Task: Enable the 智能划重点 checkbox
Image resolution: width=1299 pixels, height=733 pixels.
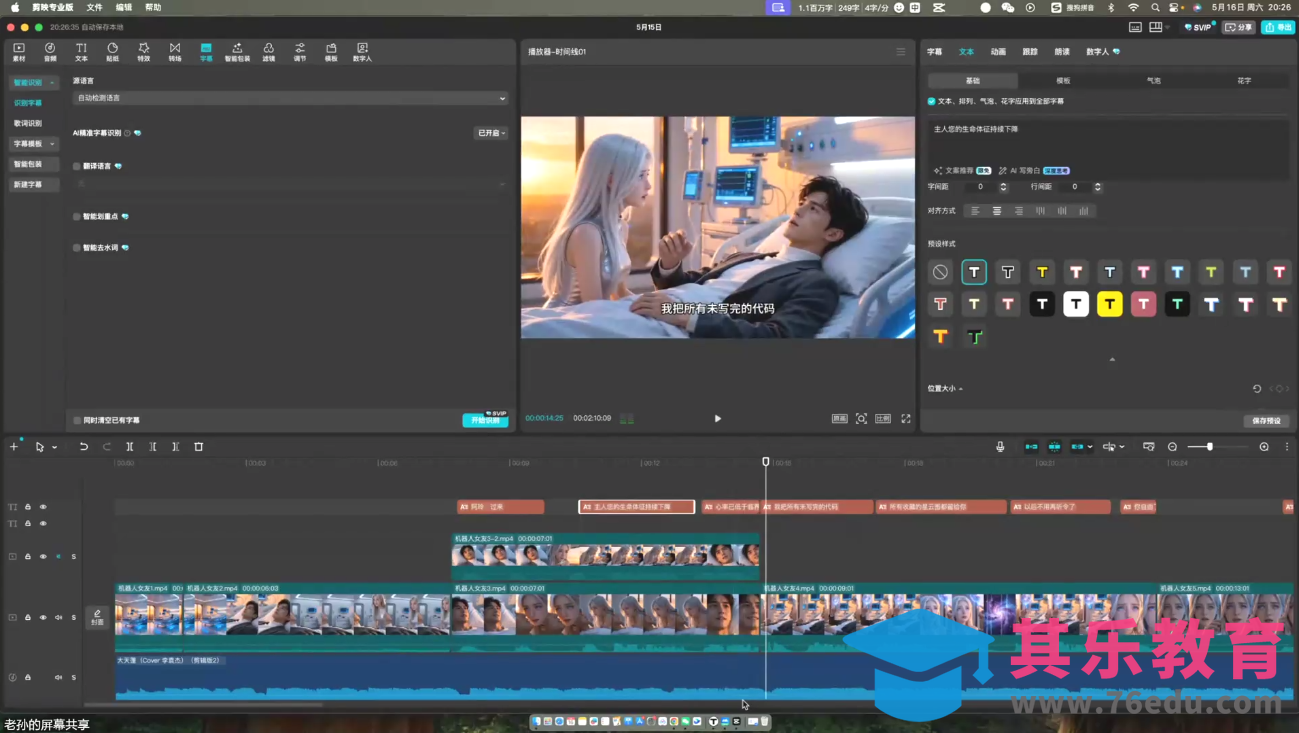Action: coord(77,216)
